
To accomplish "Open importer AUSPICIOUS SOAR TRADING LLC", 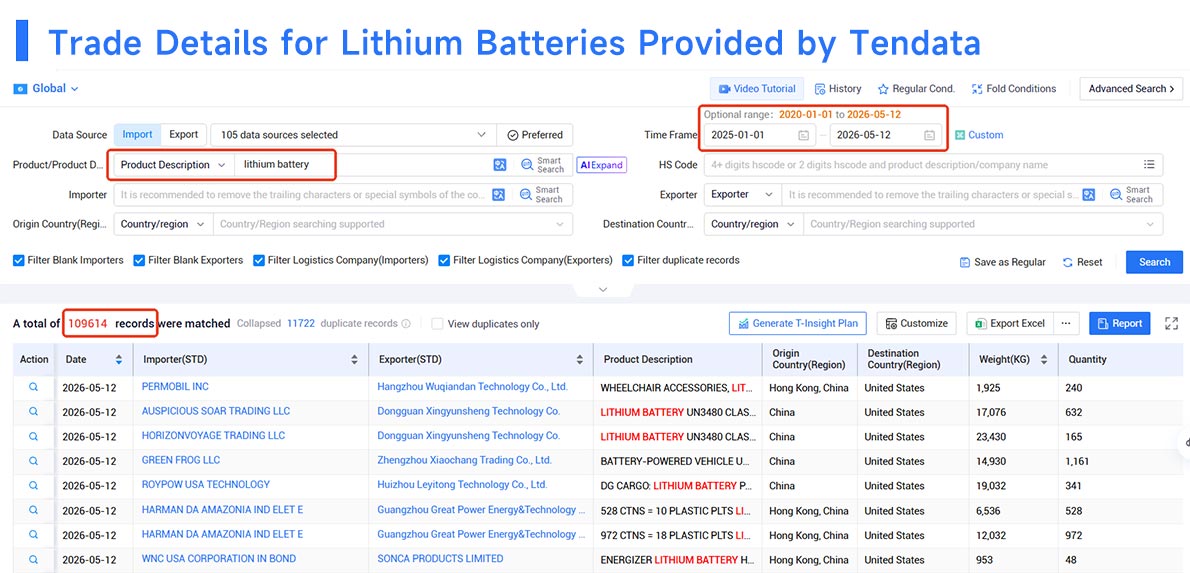I will pyautogui.click(x=216, y=411).
